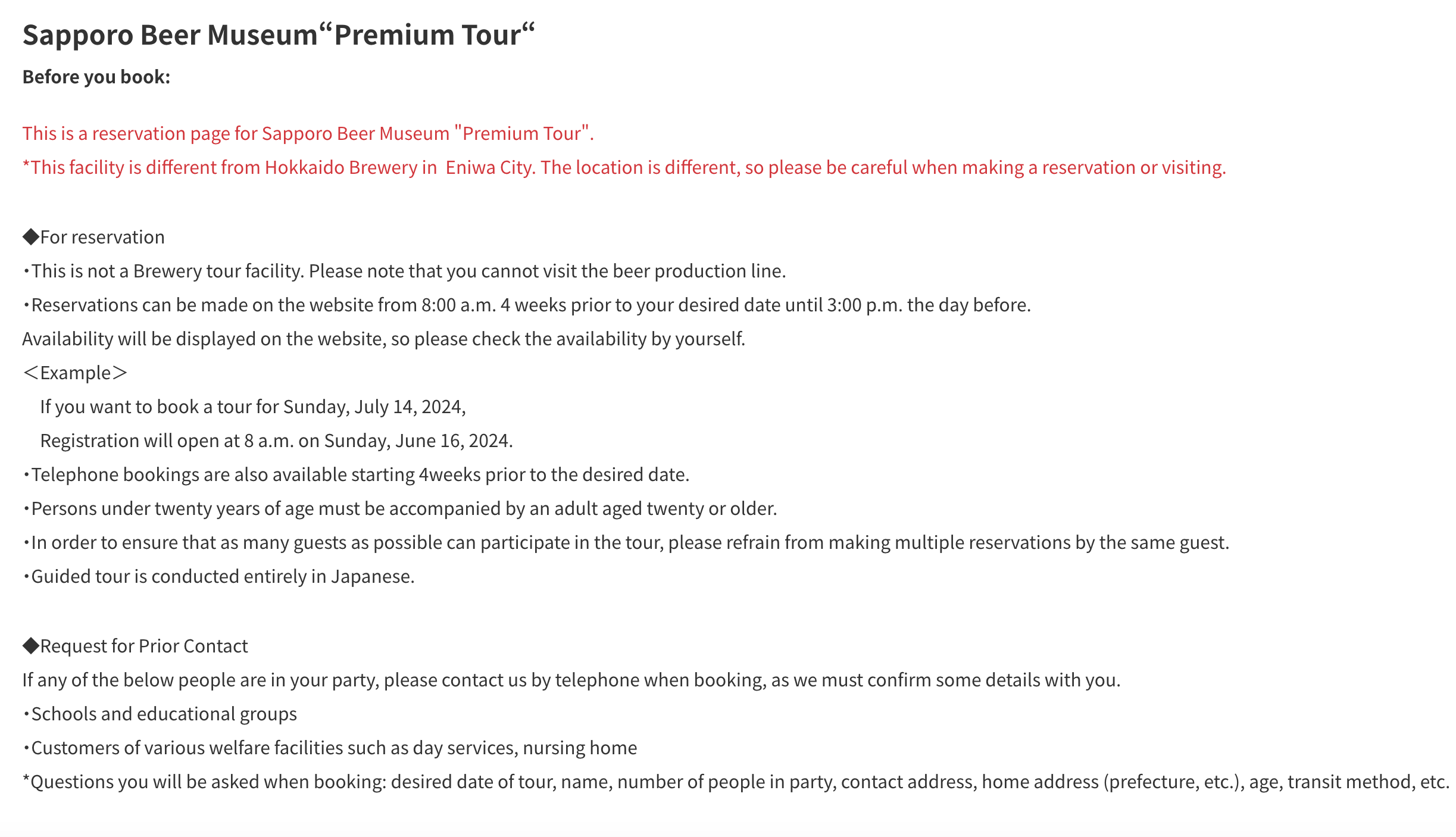Viewport: 1456px width, 837px height.
Task: Click the "Persons under twenty years" rule
Action: coord(404,508)
